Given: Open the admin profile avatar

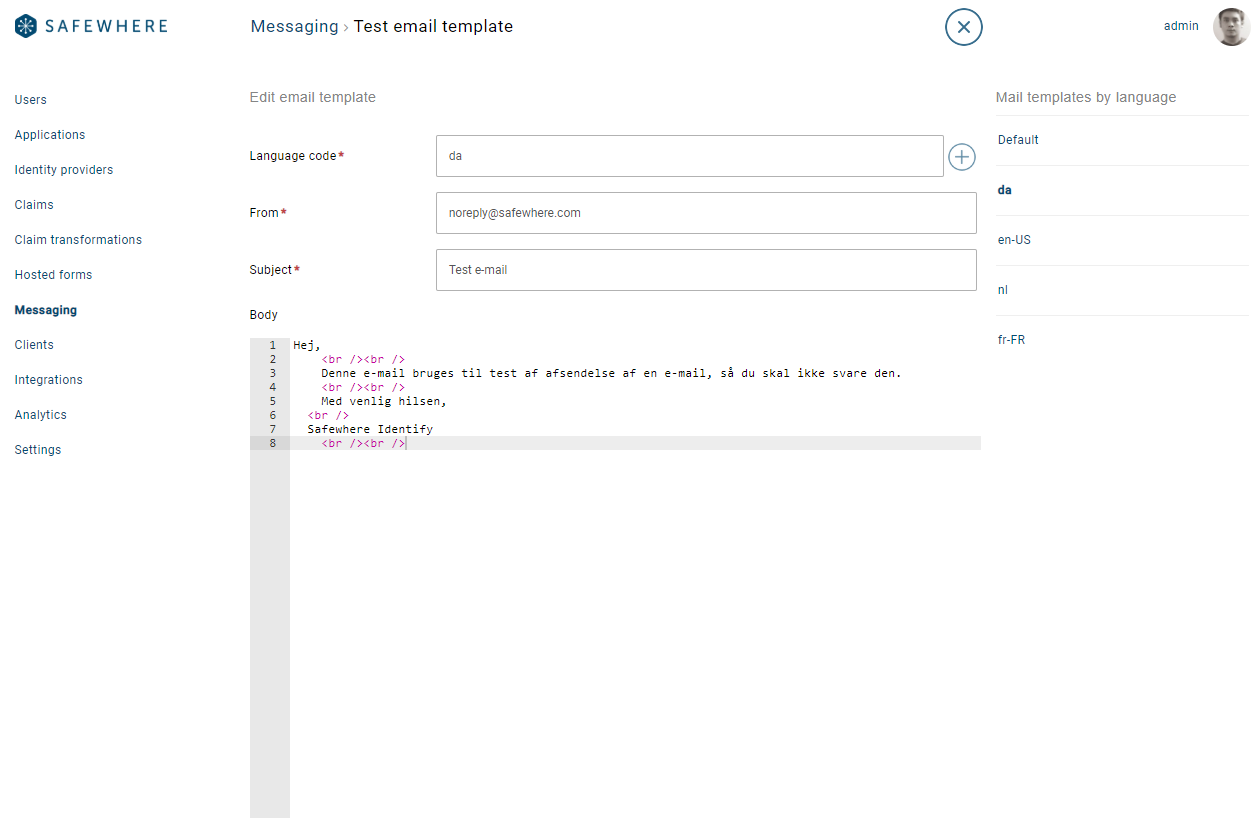Looking at the screenshot, I should (x=1230, y=26).
